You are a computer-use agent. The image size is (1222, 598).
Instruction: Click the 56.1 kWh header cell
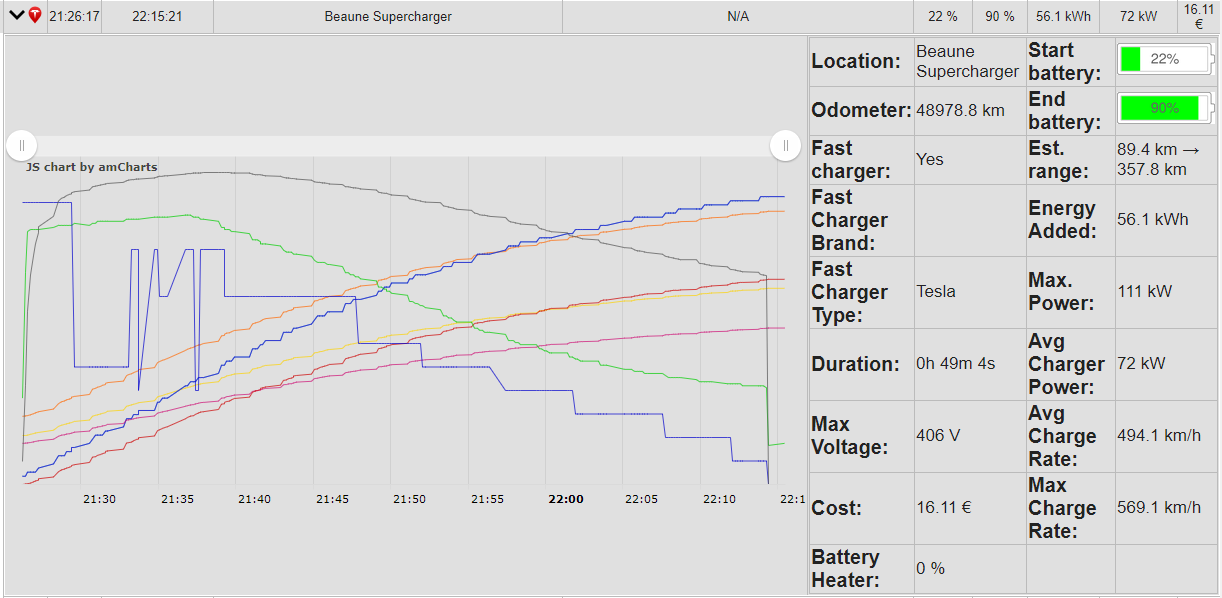click(x=1062, y=17)
